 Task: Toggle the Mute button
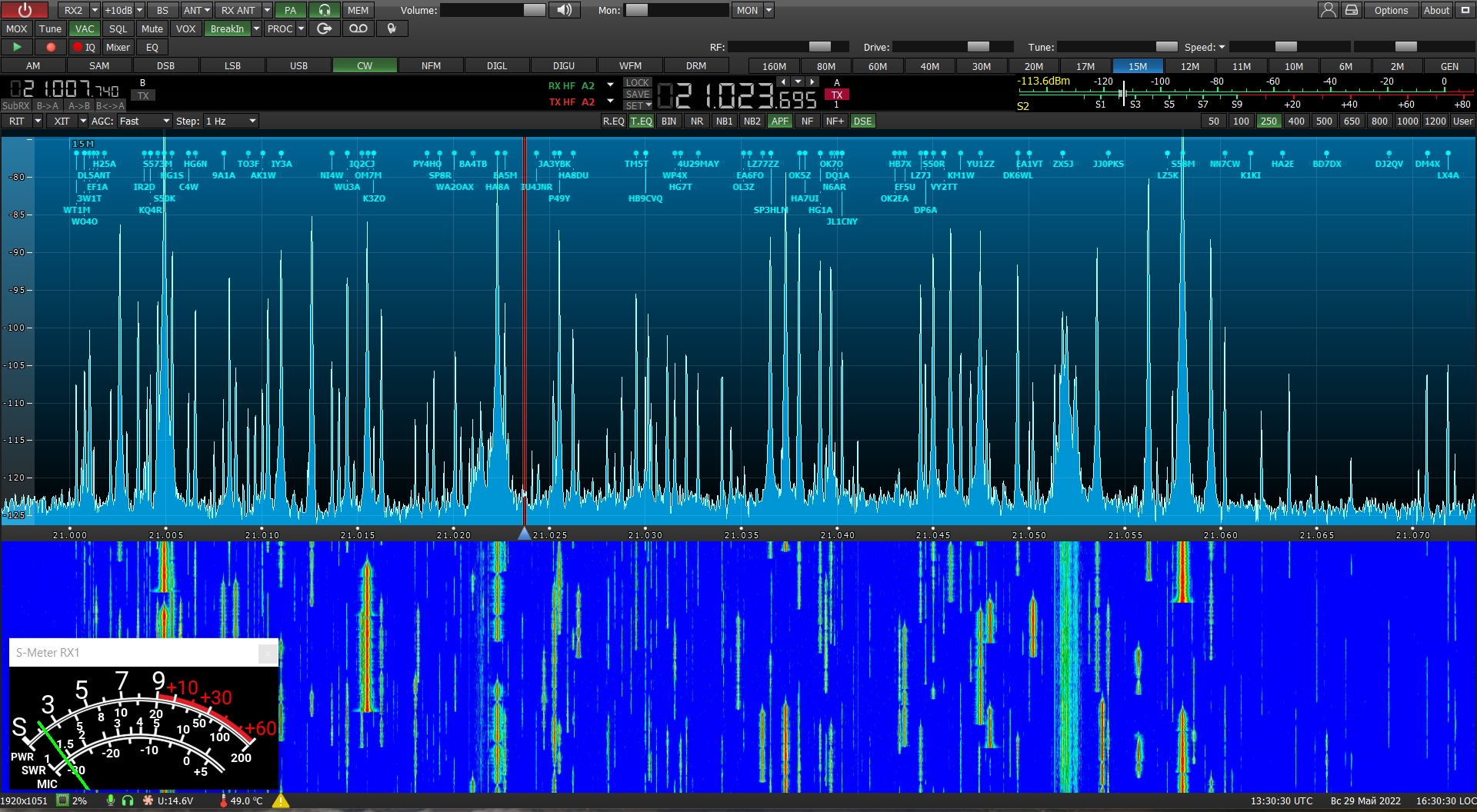tap(152, 28)
